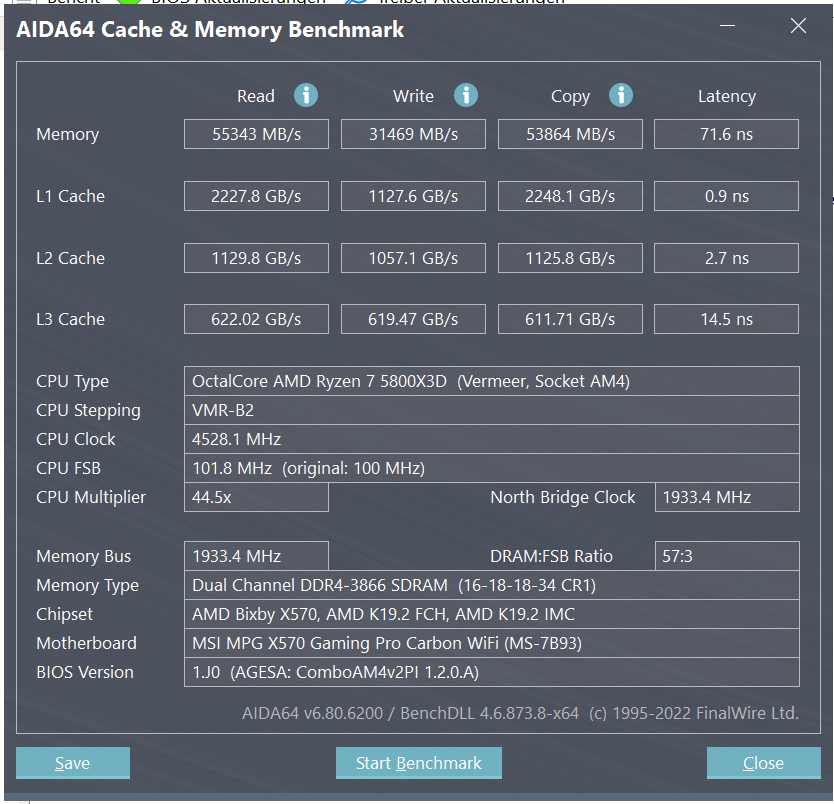Click the L1 Cache Read value box
The height and width of the screenshot is (804, 834).
256,196
